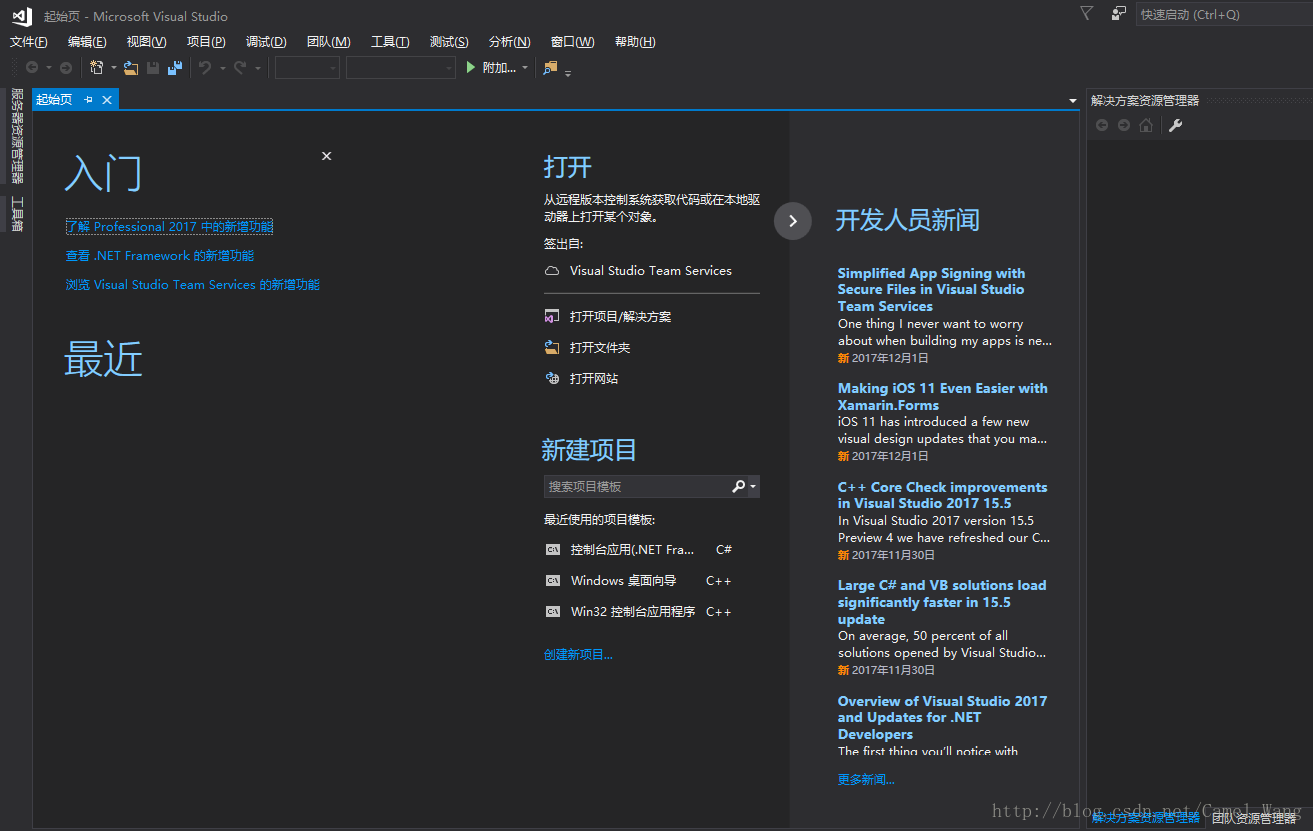The image size is (1313, 831).
Task: Open the 服务器资源管理器 side tab
Action: click(x=17, y=136)
